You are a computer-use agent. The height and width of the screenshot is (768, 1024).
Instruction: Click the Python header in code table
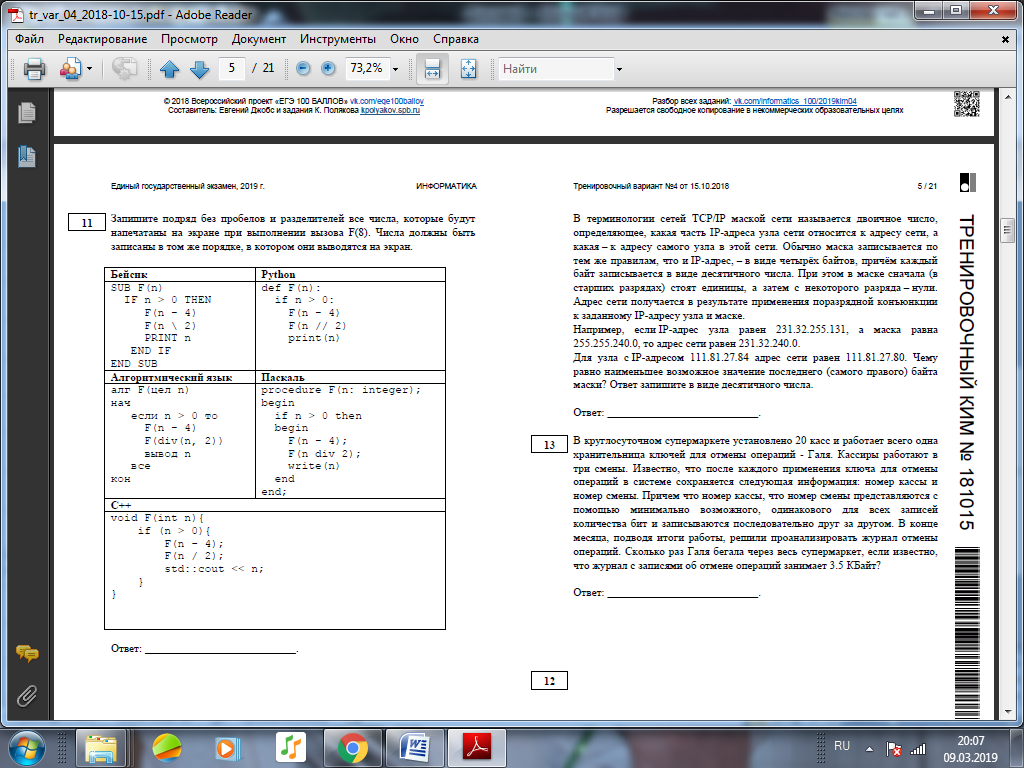278,274
